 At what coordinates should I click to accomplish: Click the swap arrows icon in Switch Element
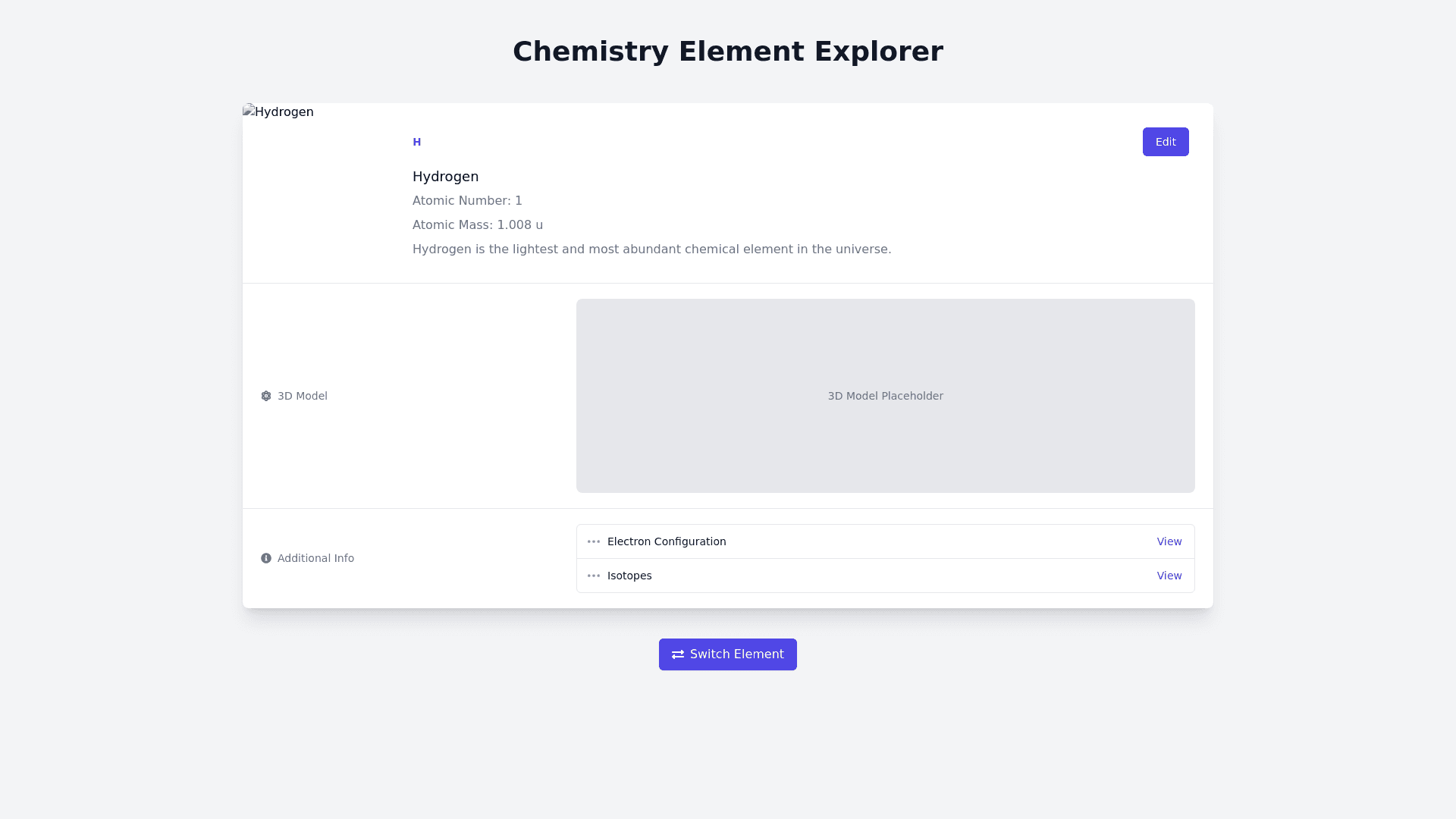point(678,654)
